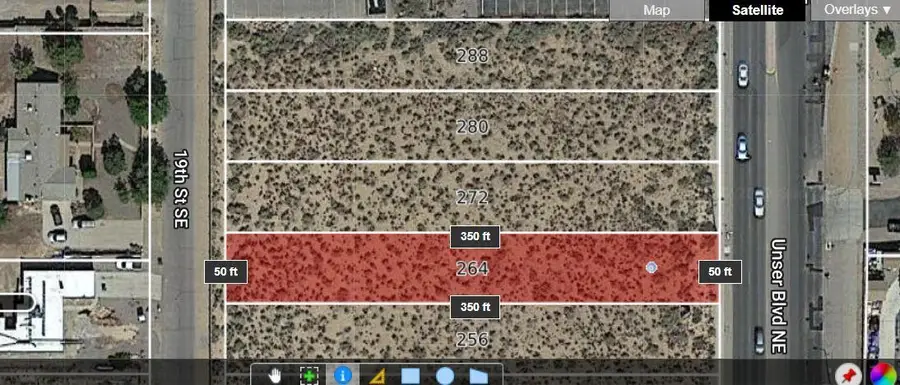The image size is (900, 385).
Task: Select parcel 272
Action: (x=472, y=198)
